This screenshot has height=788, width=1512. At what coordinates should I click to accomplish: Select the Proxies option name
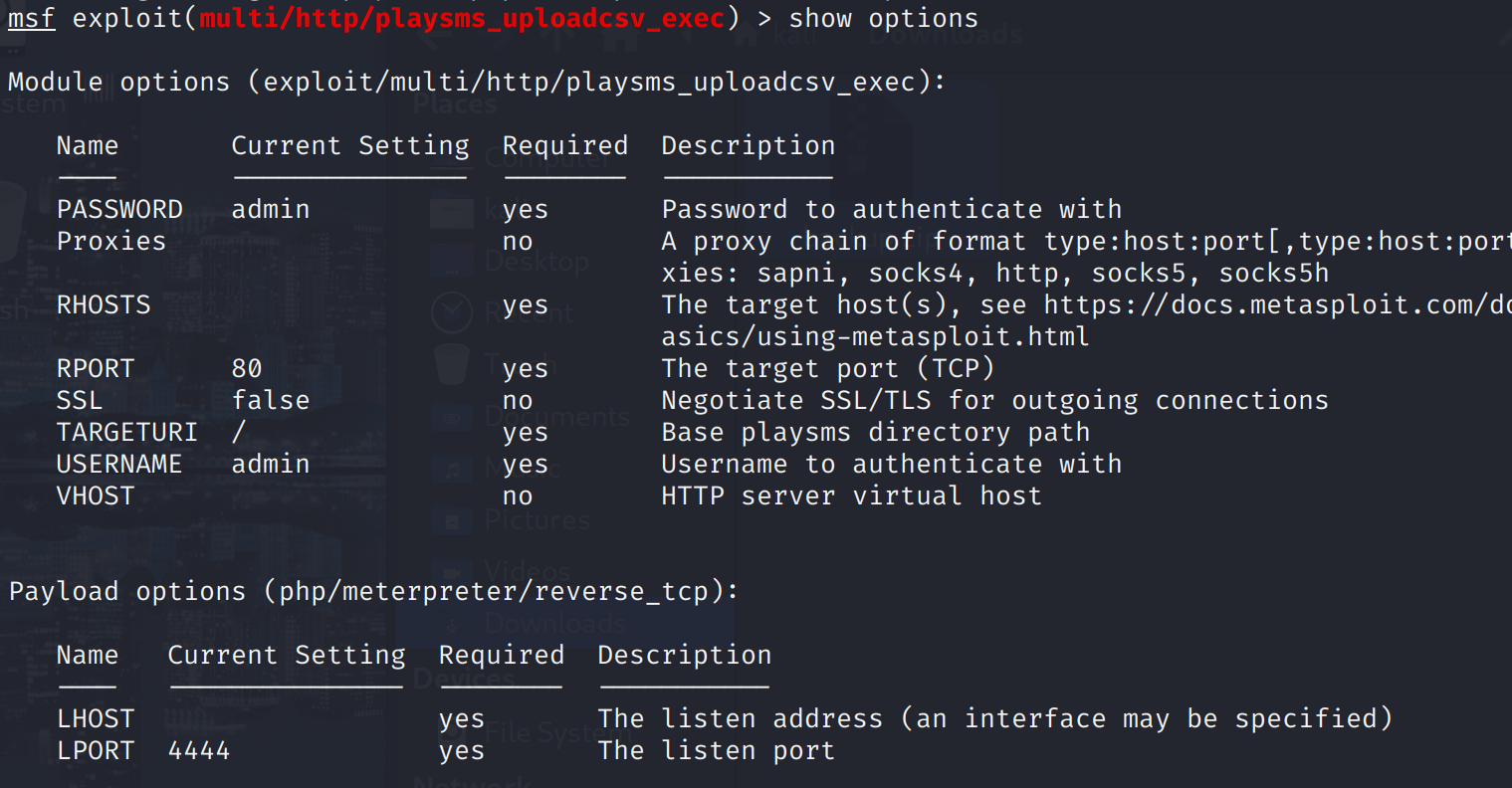point(111,241)
